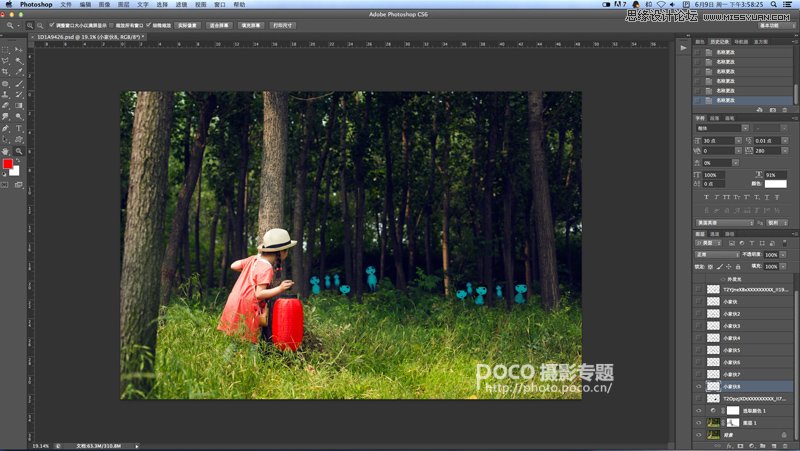Screen dimensions: 800x451
Task: Select the 小家伙3 layer thumbnail
Action: pos(713,326)
